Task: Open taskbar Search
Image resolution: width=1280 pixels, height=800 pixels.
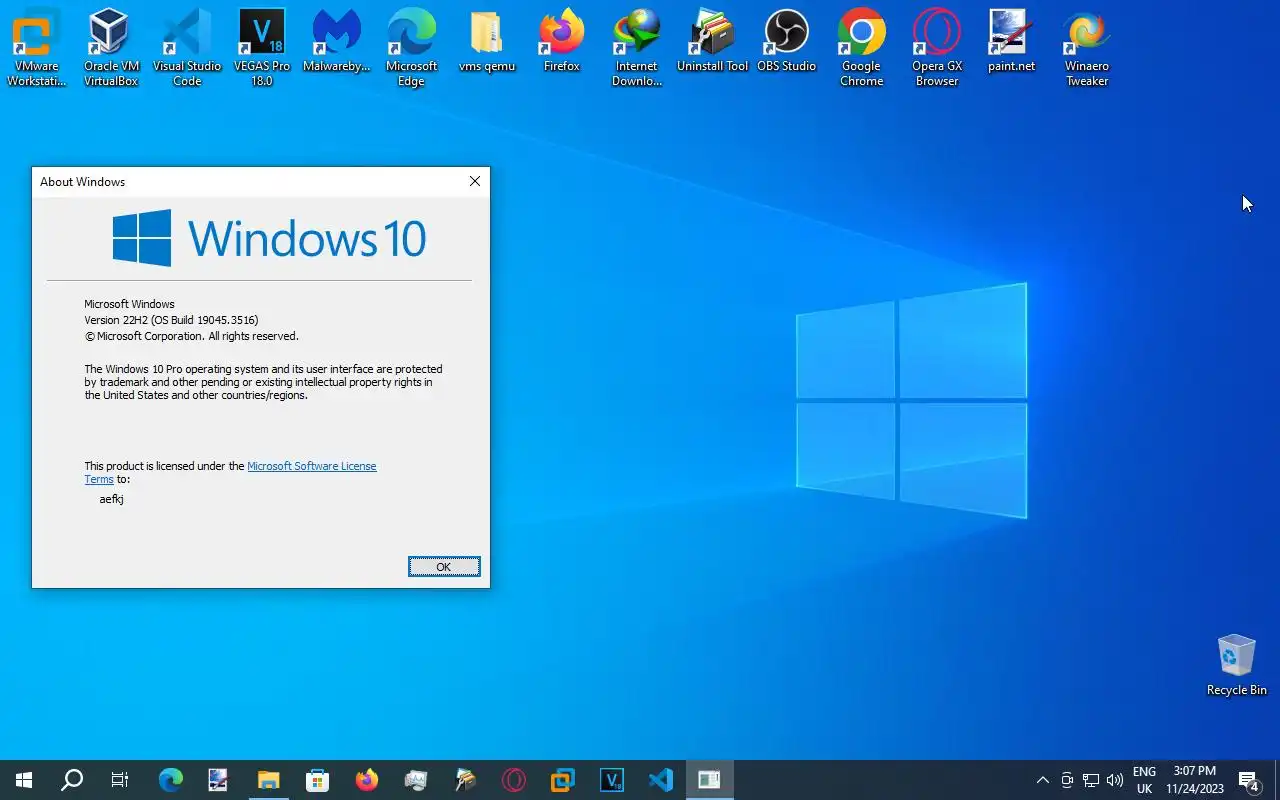Action: click(x=72, y=780)
